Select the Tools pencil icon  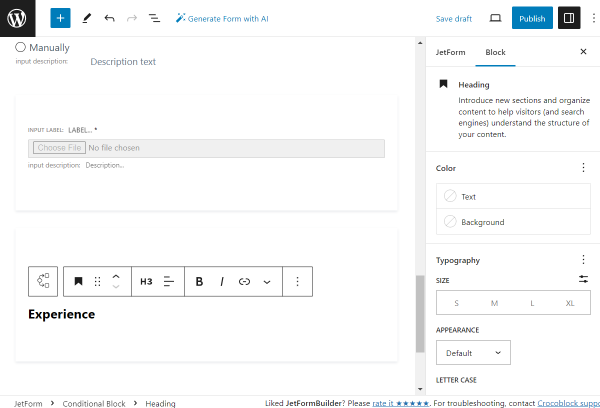pos(87,18)
